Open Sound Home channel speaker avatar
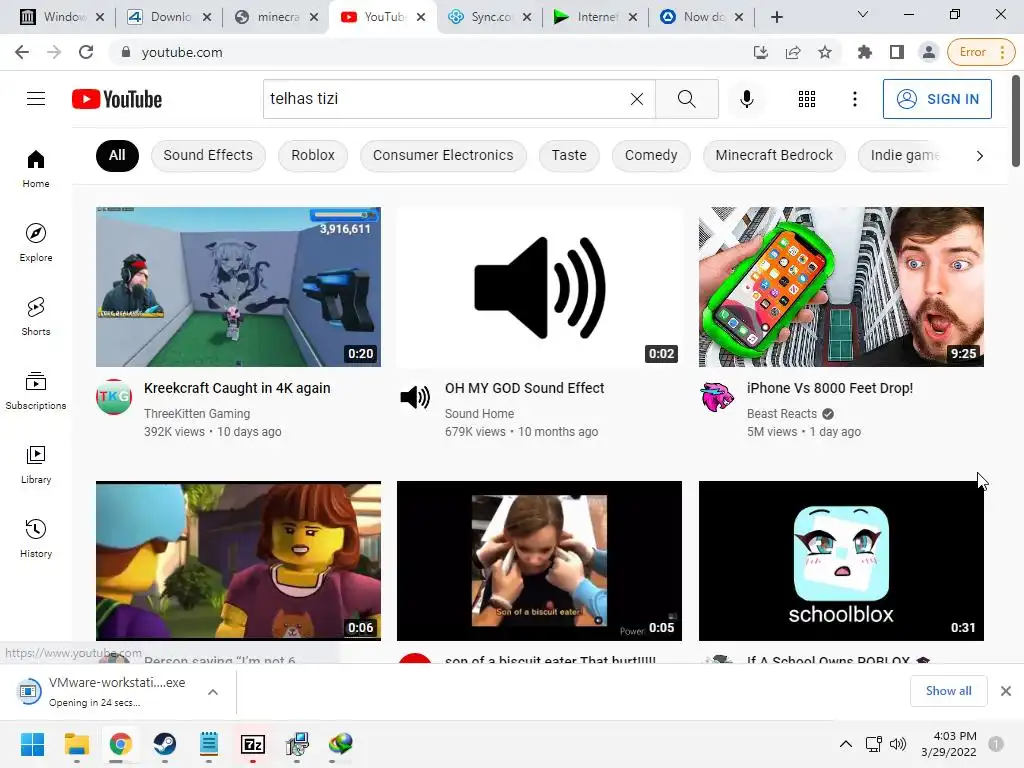The width and height of the screenshot is (1024, 768). [x=415, y=396]
